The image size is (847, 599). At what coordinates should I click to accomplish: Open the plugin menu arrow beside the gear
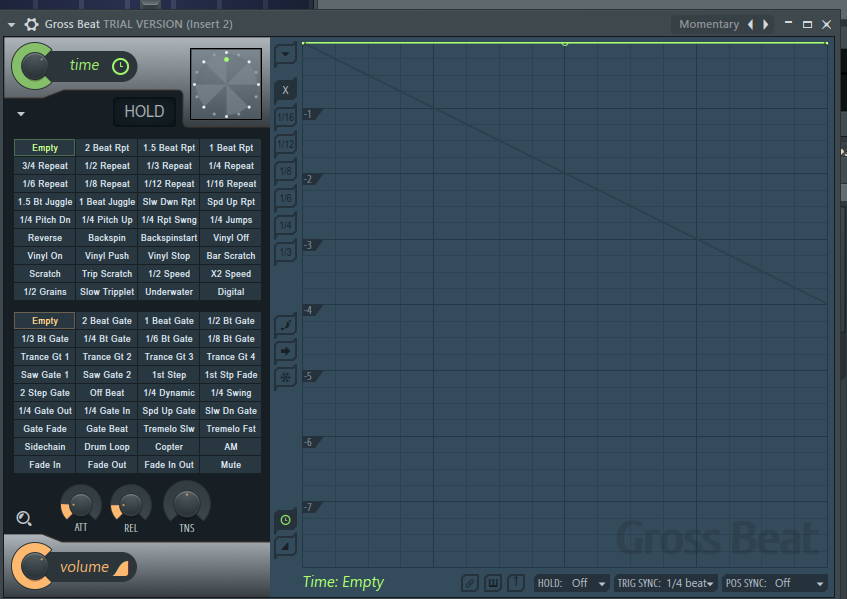11,24
